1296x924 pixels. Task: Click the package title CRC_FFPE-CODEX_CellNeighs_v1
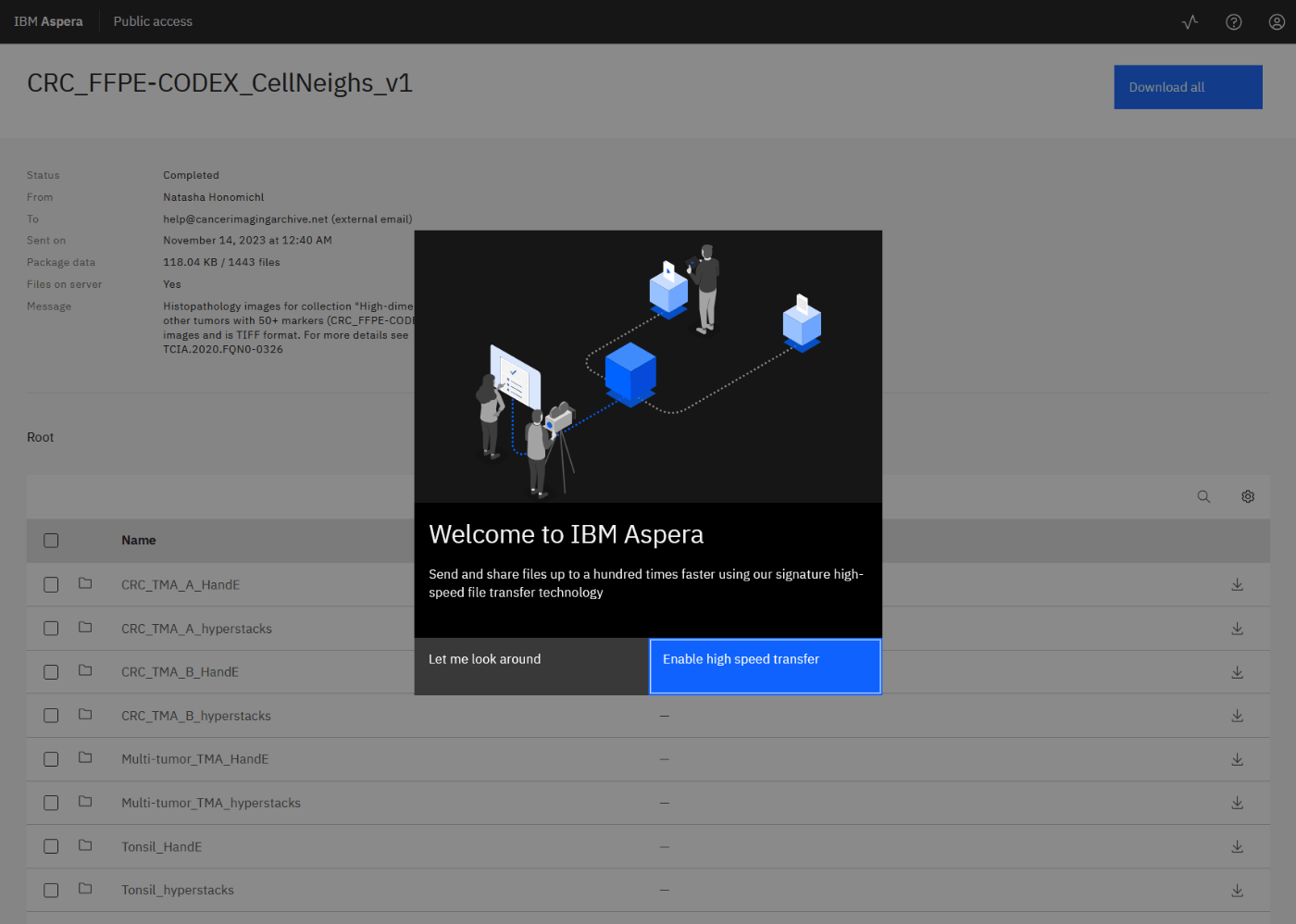pyautogui.click(x=219, y=83)
